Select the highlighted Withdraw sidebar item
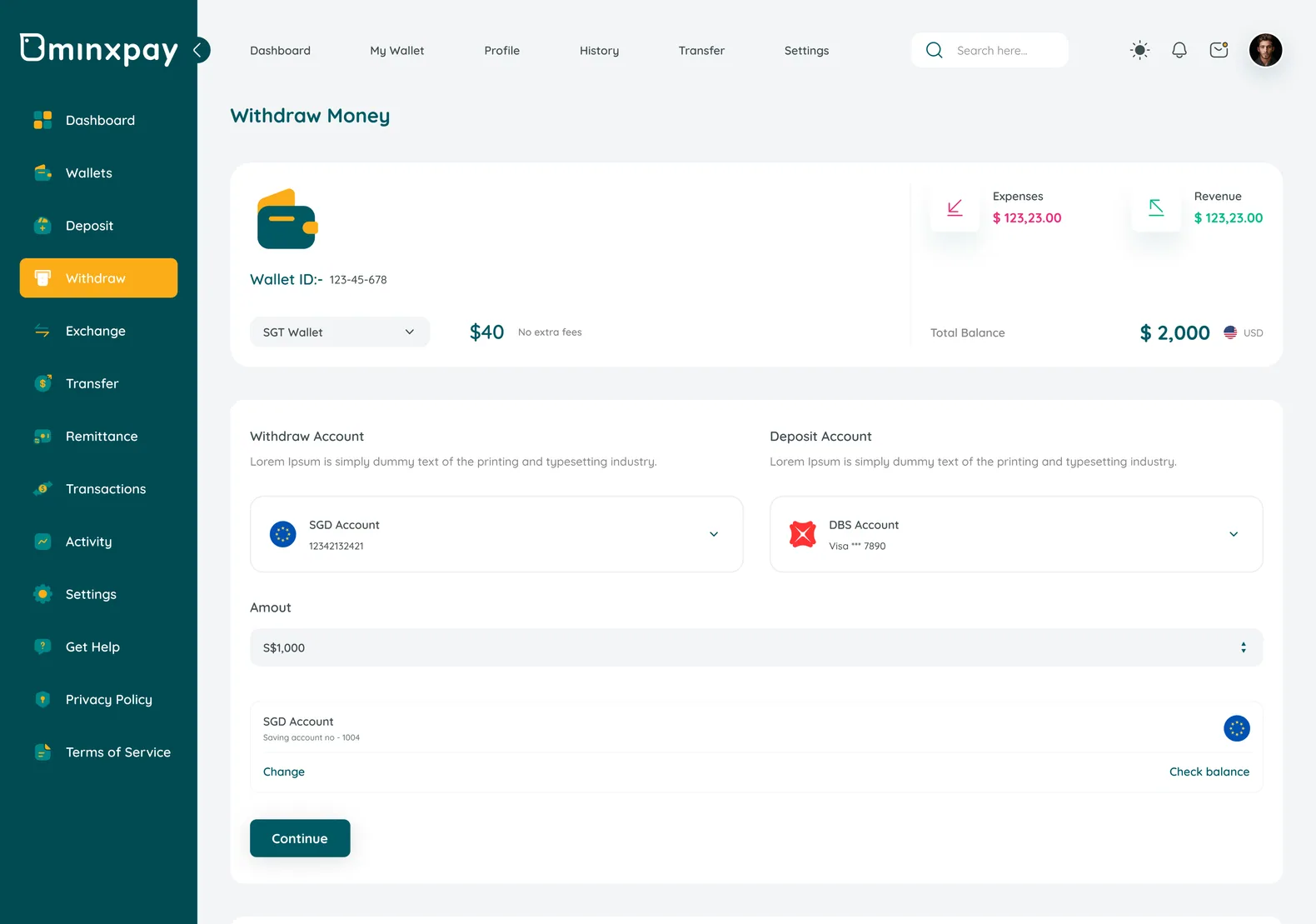 point(99,278)
